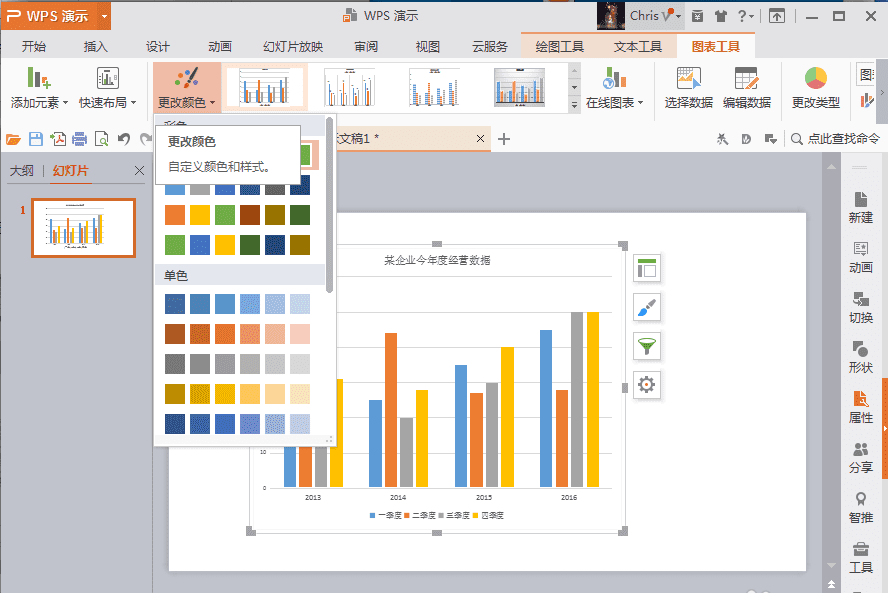Show next row of chart styles gallery
Viewport: 888px width, 593px height.
(574, 87)
